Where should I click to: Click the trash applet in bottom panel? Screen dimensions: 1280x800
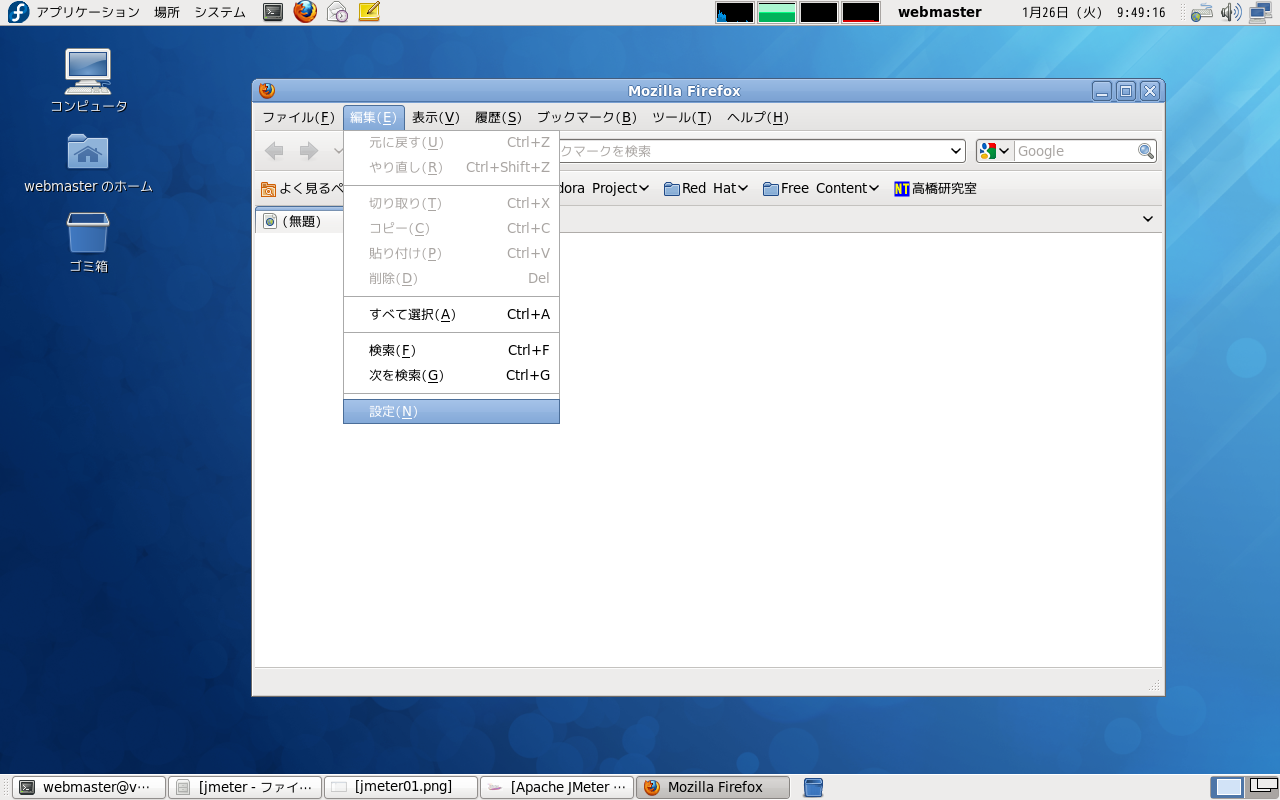click(x=814, y=788)
